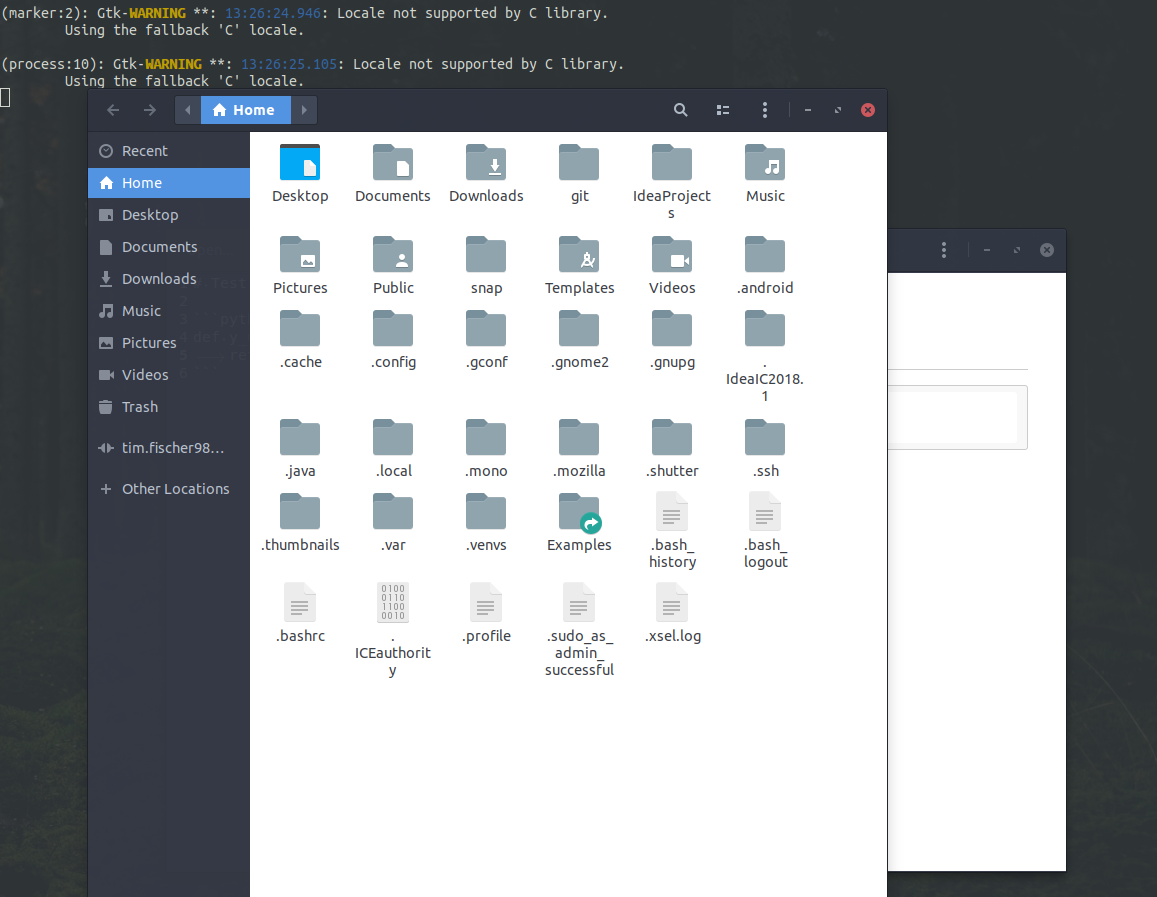
Task: Select the .venvs folder
Action: point(486,512)
